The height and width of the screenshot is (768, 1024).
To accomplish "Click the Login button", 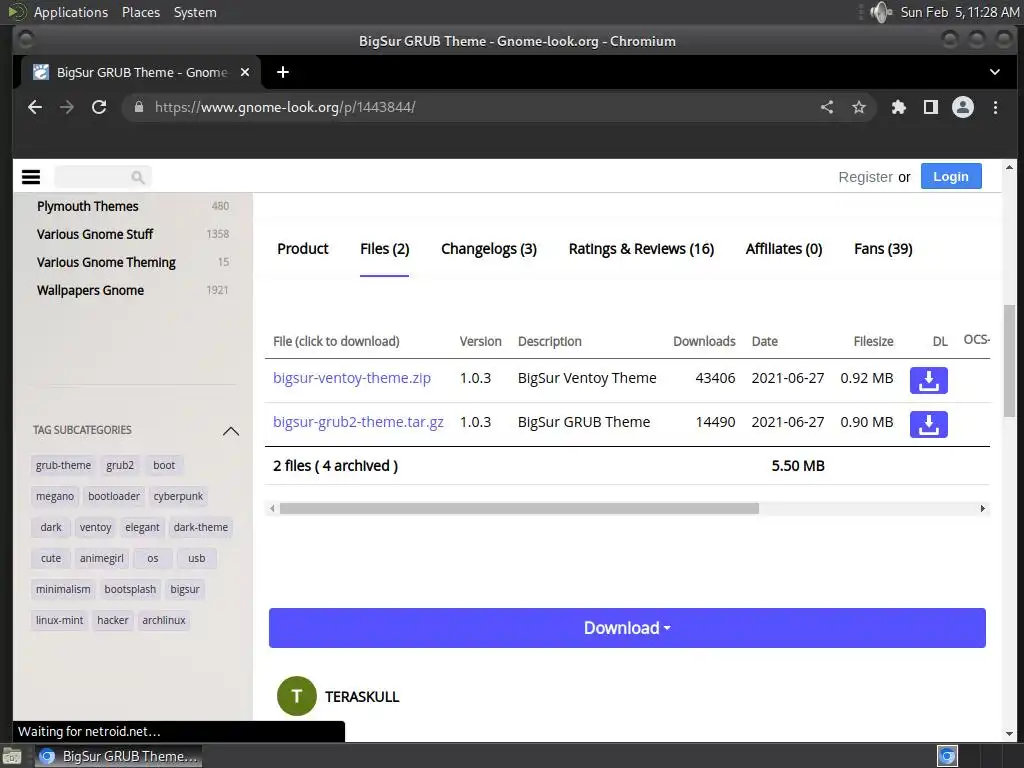I will (951, 176).
